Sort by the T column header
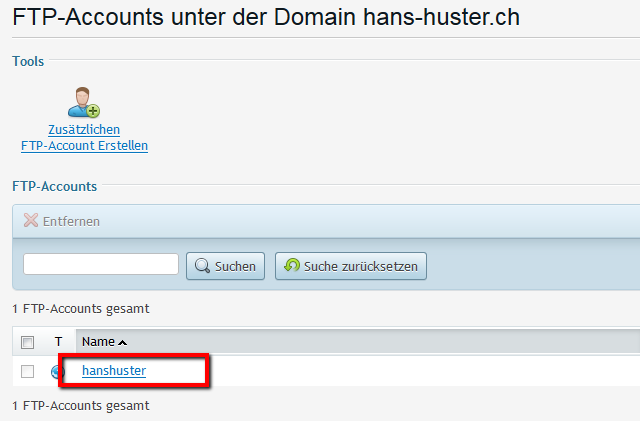The height and width of the screenshot is (421, 640). (58, 342)
